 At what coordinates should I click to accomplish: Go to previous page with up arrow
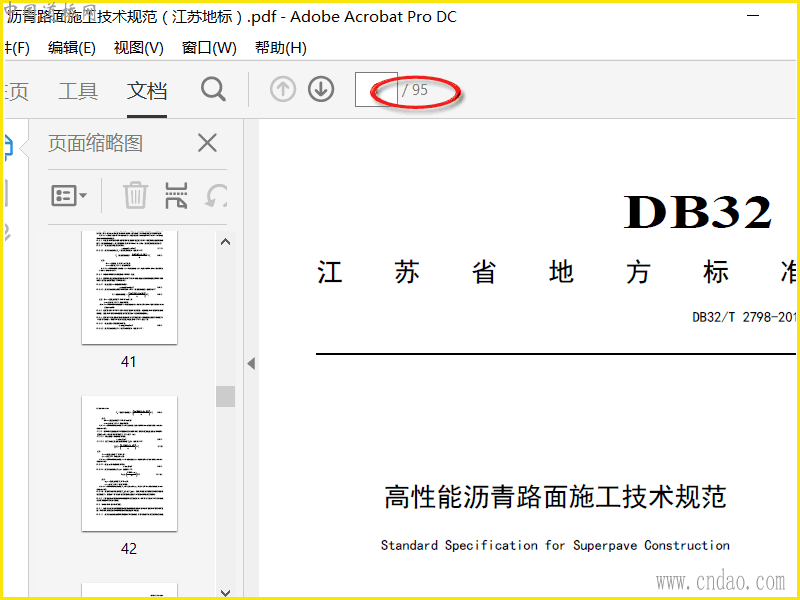283,89
